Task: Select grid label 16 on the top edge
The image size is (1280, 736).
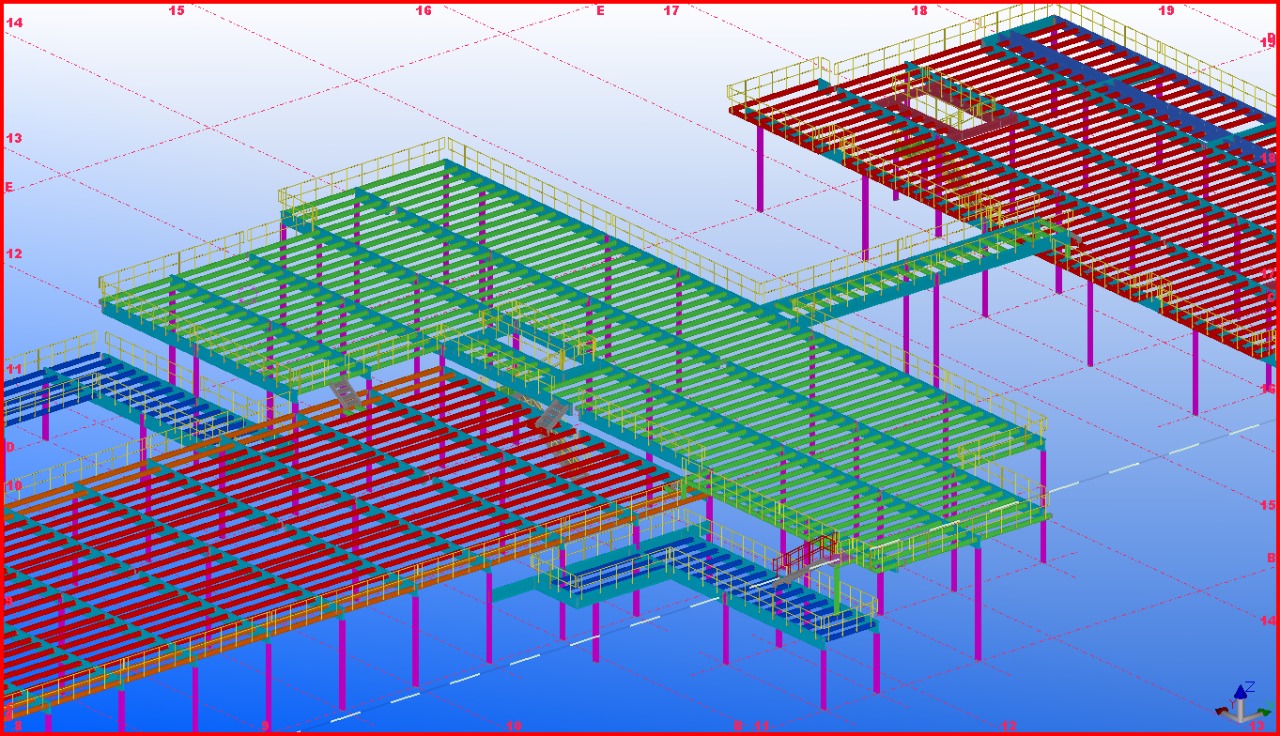Action: (x=423, y=11)
